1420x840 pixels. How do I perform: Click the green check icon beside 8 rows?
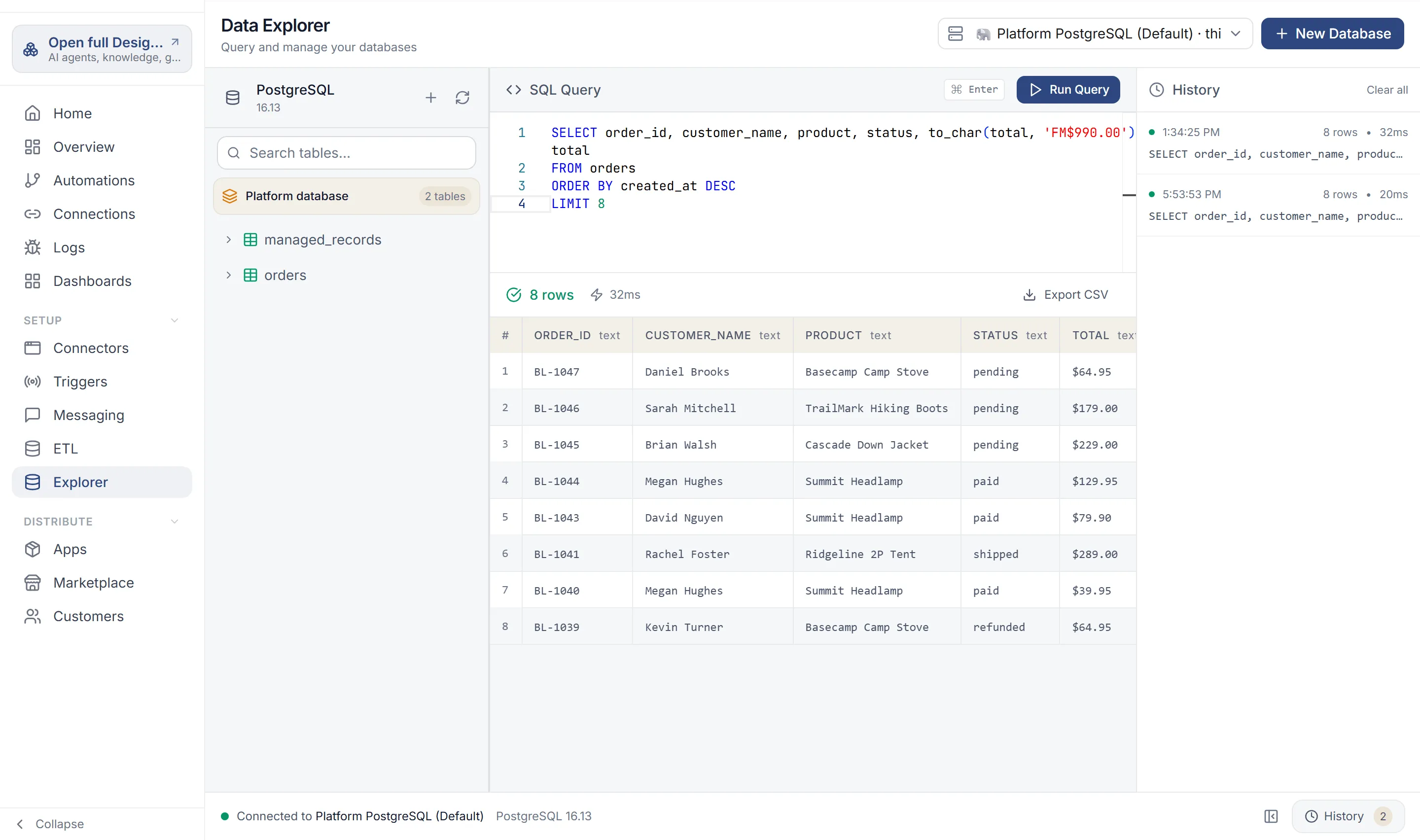(x=513, y=295)
